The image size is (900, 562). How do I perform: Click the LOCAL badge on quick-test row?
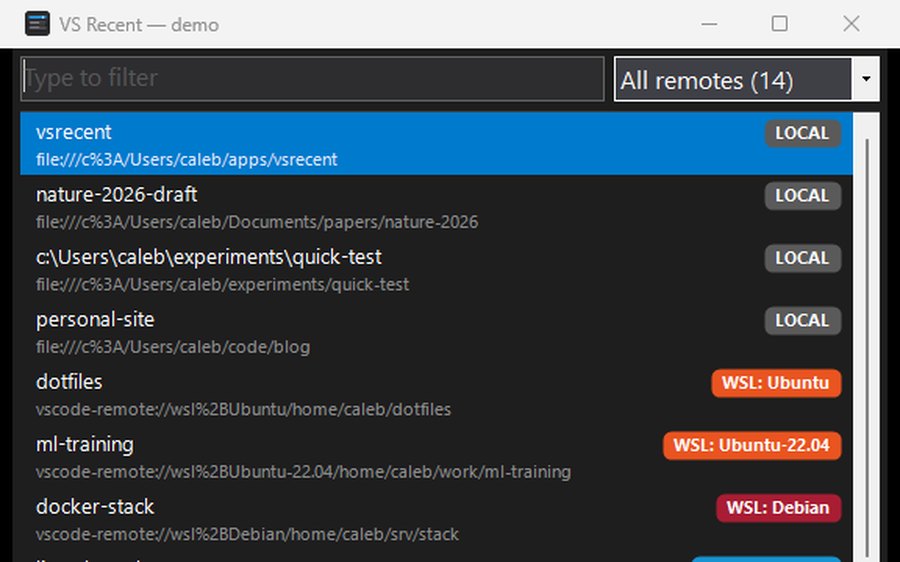802,258
